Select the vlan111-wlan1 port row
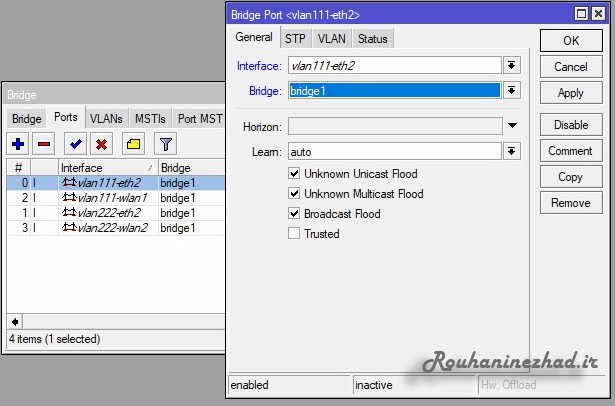This screenshot has height=406, width=615. 110,198
